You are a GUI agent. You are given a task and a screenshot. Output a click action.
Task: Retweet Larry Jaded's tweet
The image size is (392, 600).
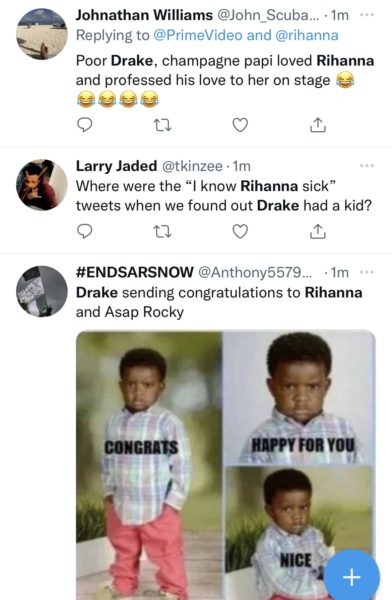click(x=162, y=232)
